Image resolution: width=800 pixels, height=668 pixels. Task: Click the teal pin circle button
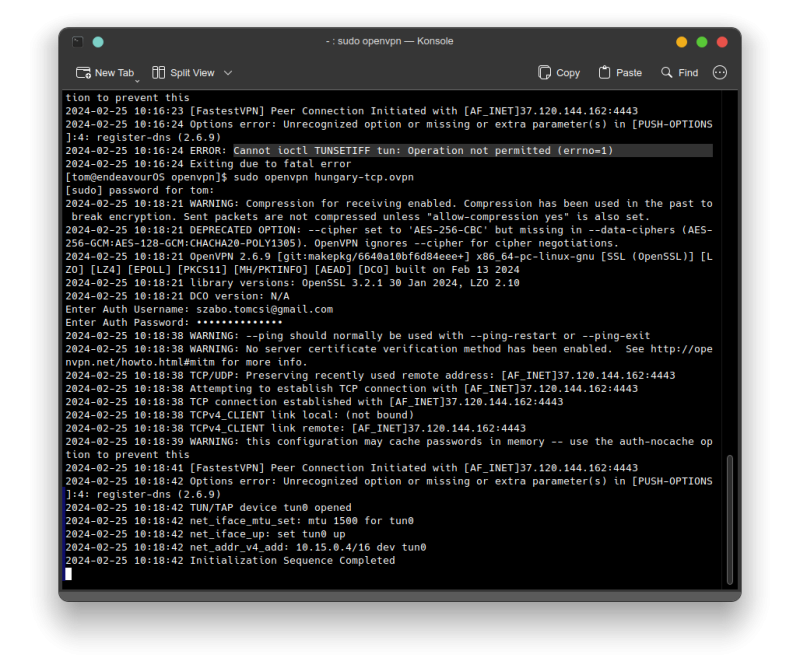[98, 42]
